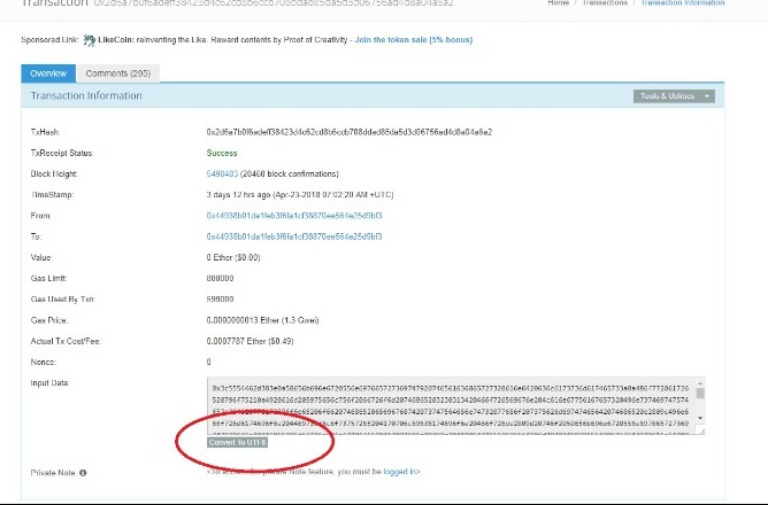768x505 pixels.
Task: Open block height 5490403 link
Action: [222, 174]
